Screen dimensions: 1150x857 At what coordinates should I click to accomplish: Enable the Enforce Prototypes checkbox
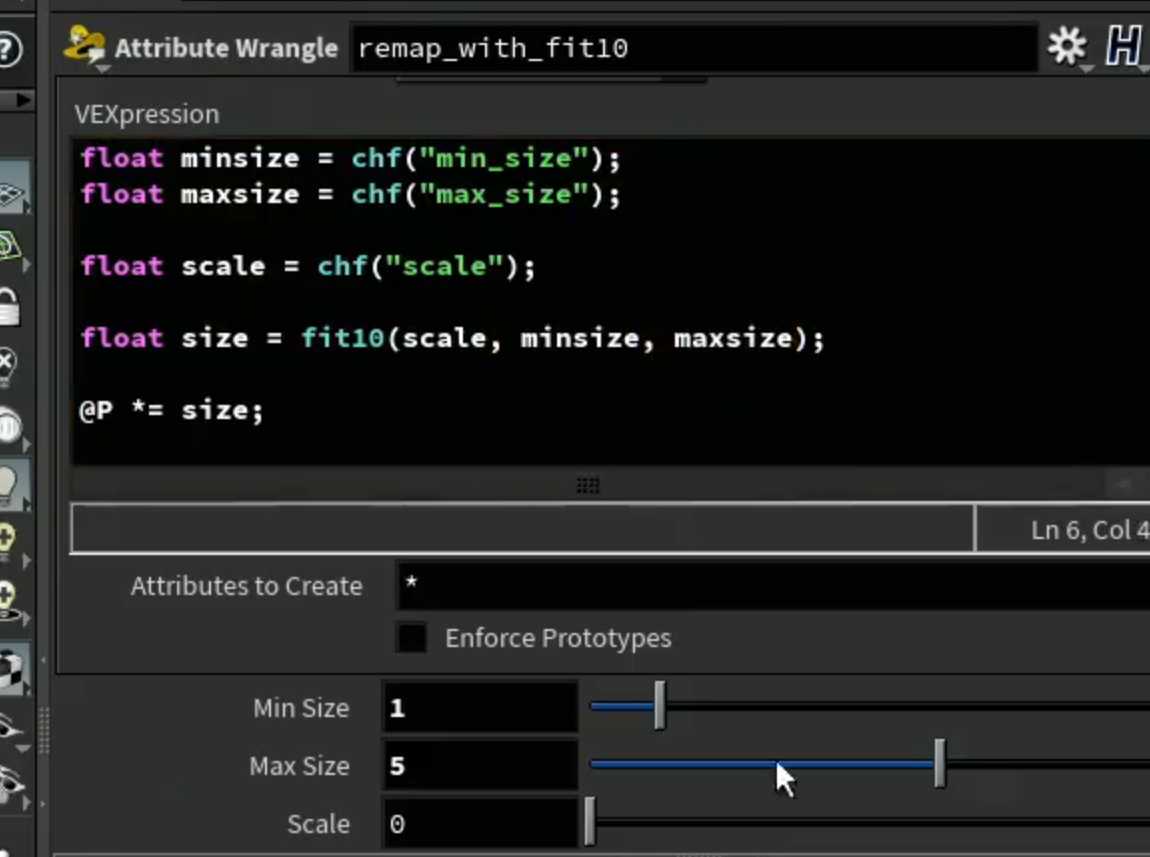coord(411,638)
